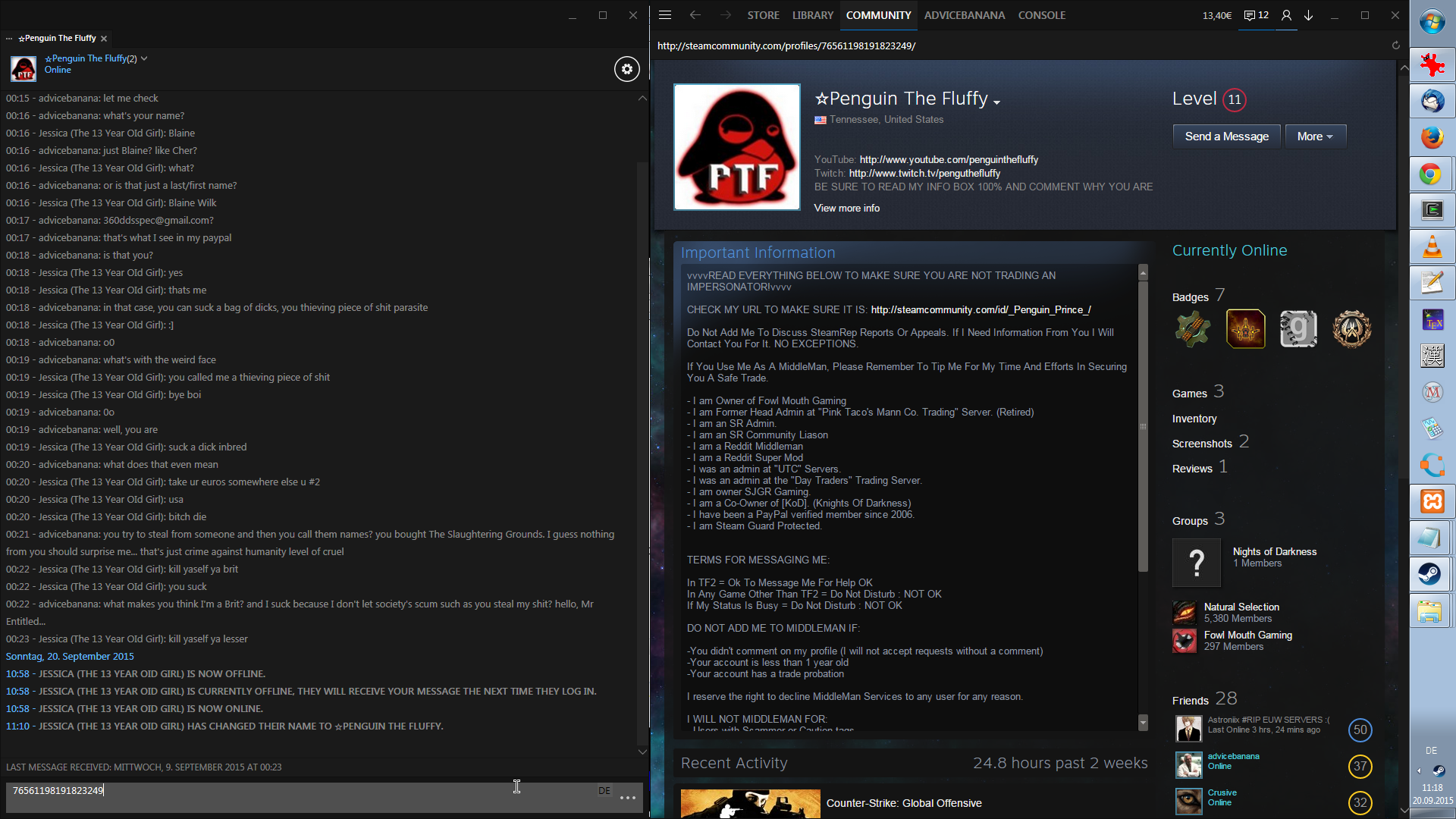Open the chat input more options ellipsis

[627, 797]
